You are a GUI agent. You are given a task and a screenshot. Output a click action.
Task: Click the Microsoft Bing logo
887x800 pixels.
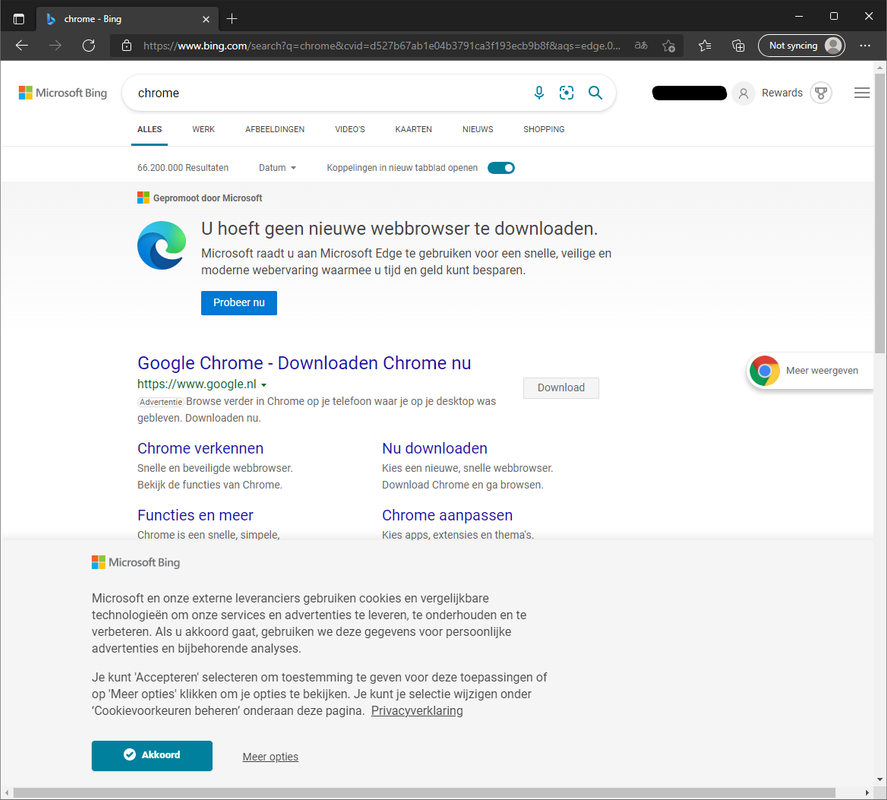63,93
